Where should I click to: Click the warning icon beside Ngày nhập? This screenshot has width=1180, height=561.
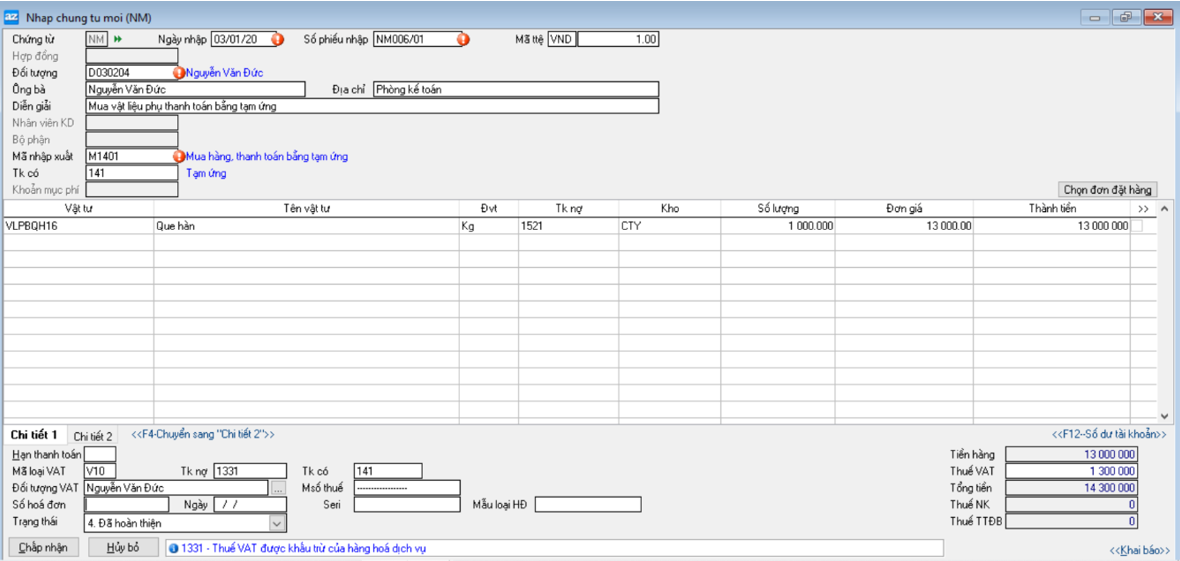pyautogui.click(x=278, y=39)
